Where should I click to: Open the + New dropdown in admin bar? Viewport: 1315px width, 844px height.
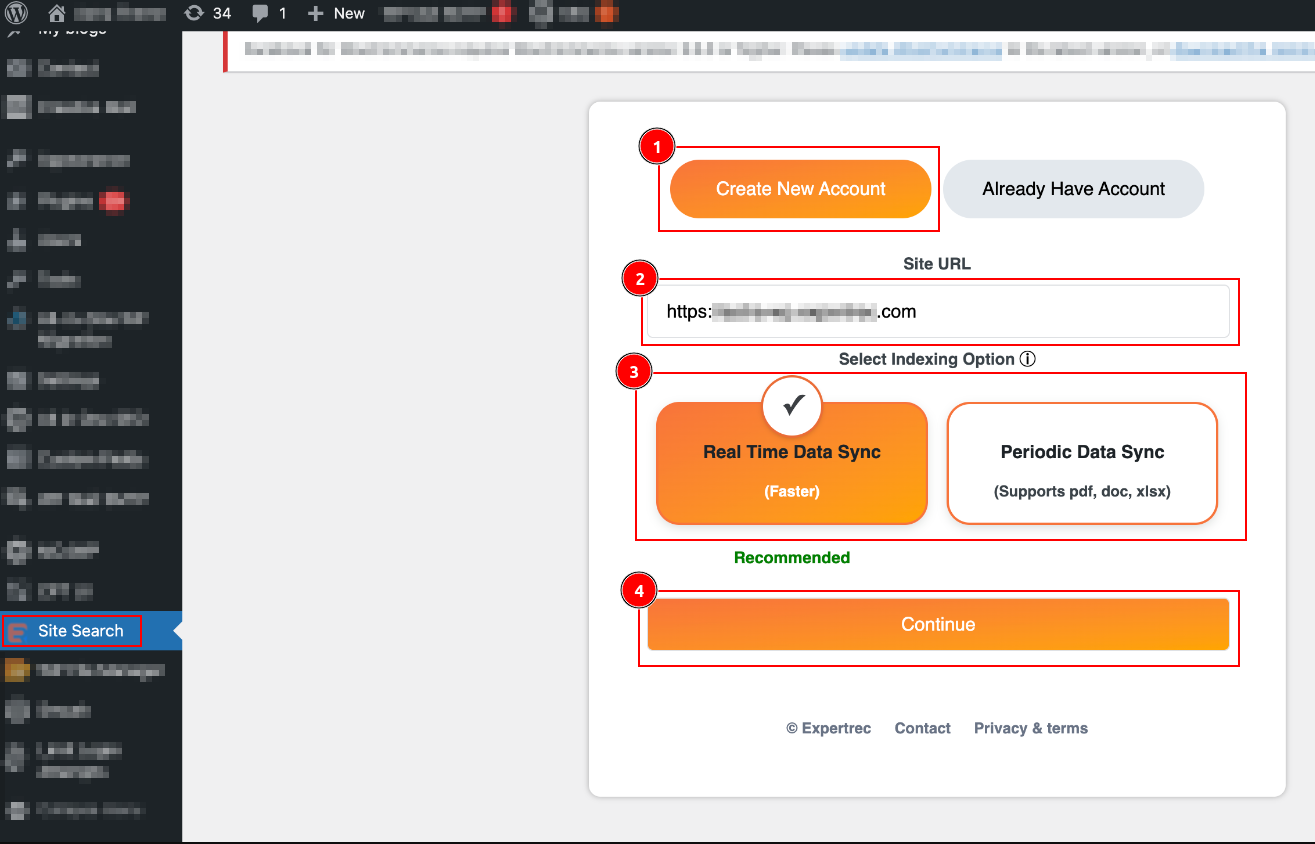(336, 14)
